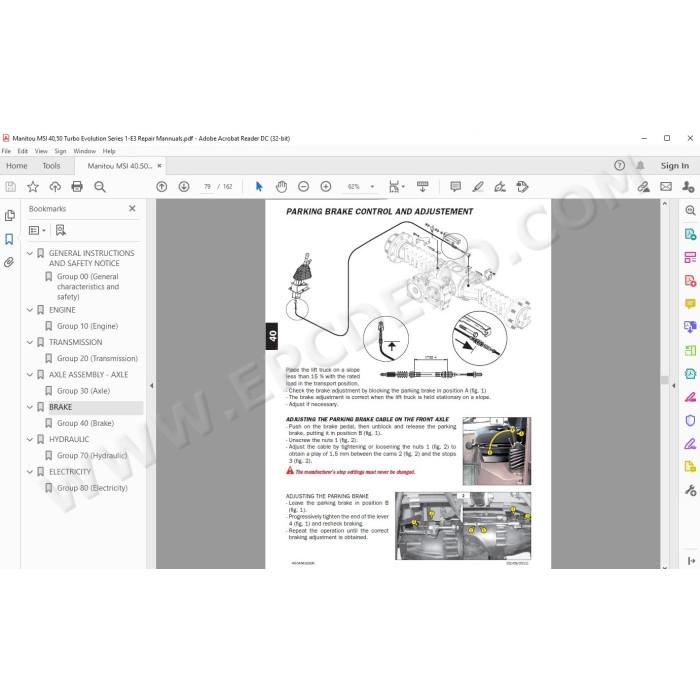Collapse the left navigation pane arrow
The height and width of the screenshot is (700, 700).
click(151, 385)
